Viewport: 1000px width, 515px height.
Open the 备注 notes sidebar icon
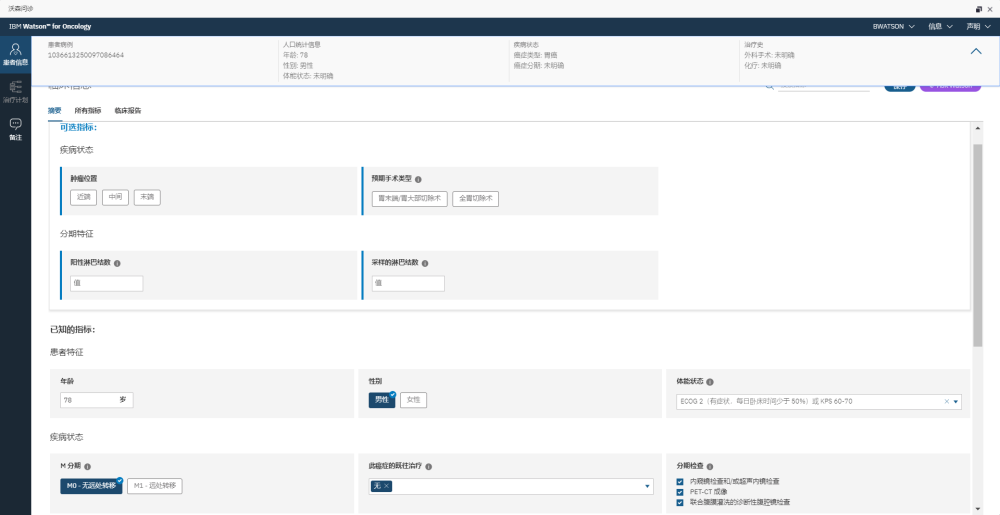[15, 129]
